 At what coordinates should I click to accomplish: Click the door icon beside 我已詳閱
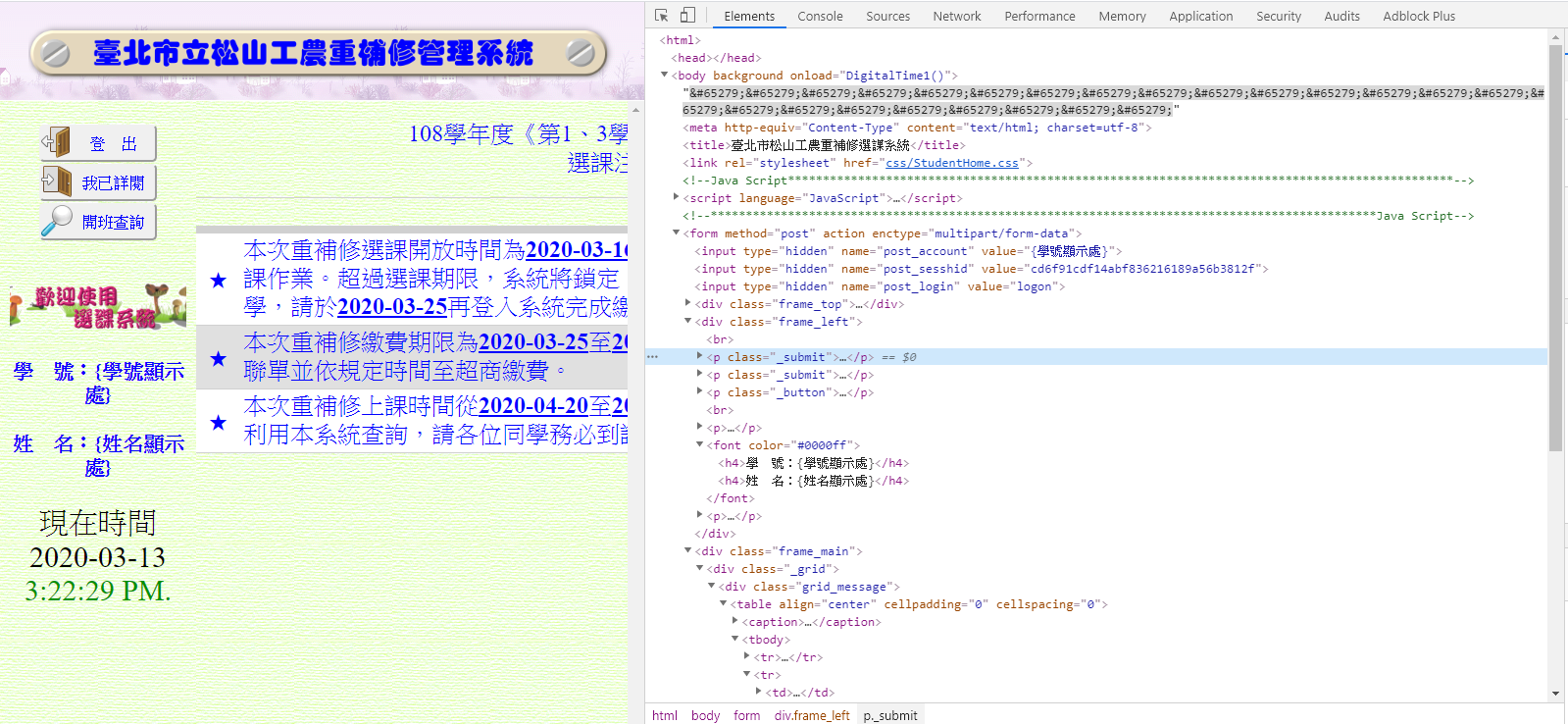tap(57, 181)
